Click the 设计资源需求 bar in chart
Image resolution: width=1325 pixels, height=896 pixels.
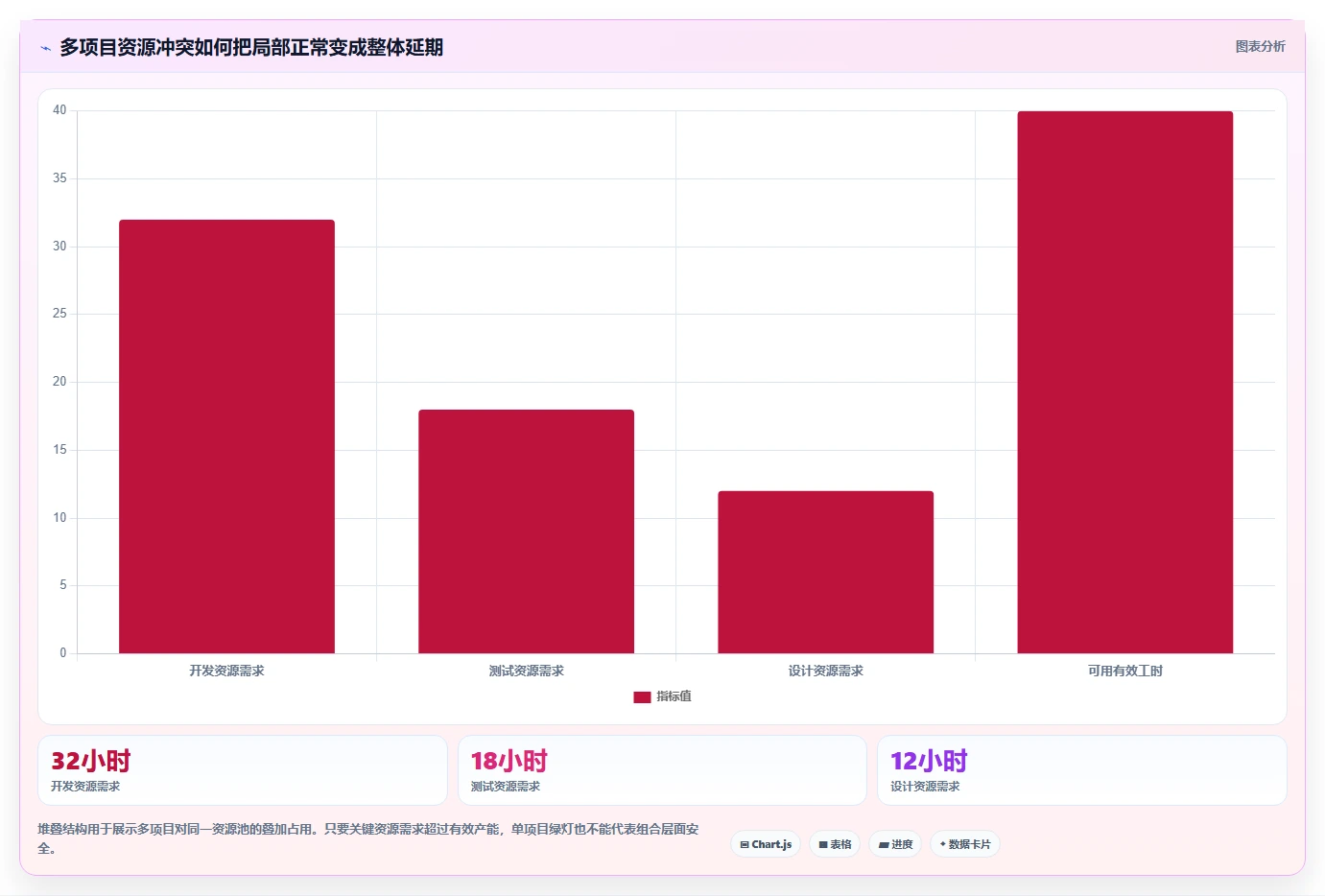[825, 572]
